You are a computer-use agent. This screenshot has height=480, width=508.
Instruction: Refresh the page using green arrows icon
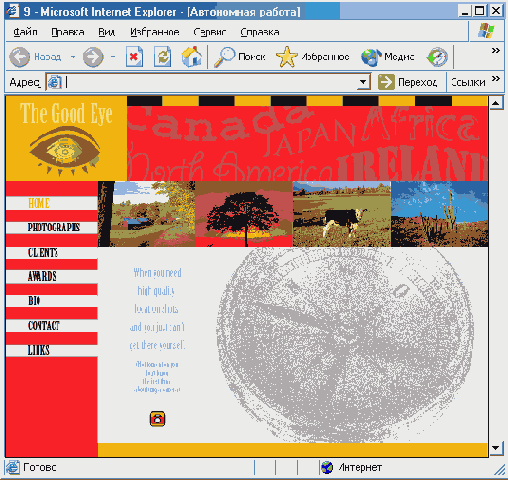pyautogui.click(x=162, y=57)
